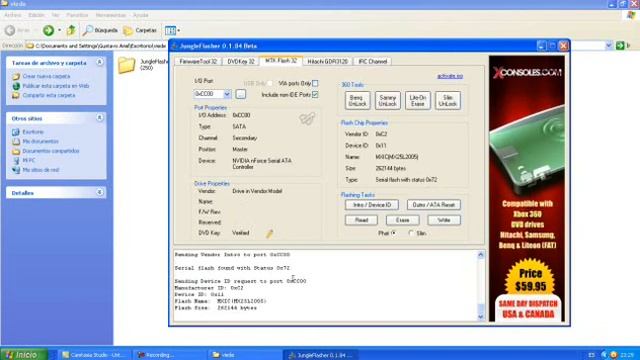Collapse the Otros sitios panel
The height and width of the screenshot is (360, 640).
pyautogui.click(x=100, y=118)
